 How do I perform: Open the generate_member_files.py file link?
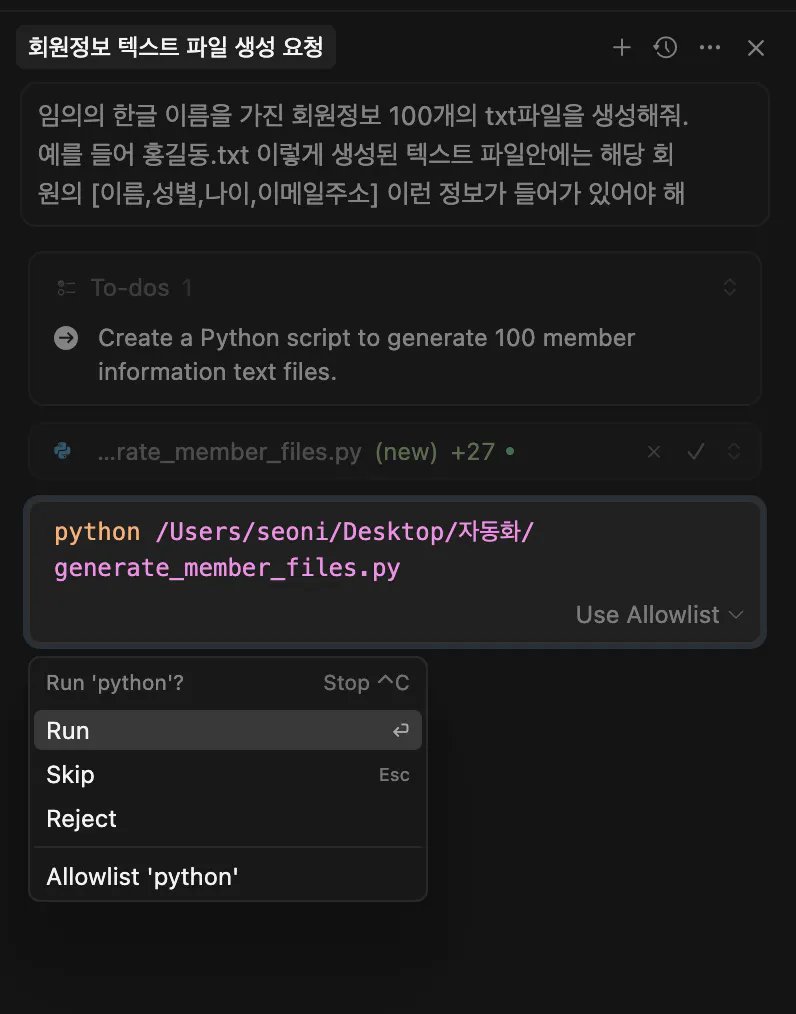pos(229,452)
